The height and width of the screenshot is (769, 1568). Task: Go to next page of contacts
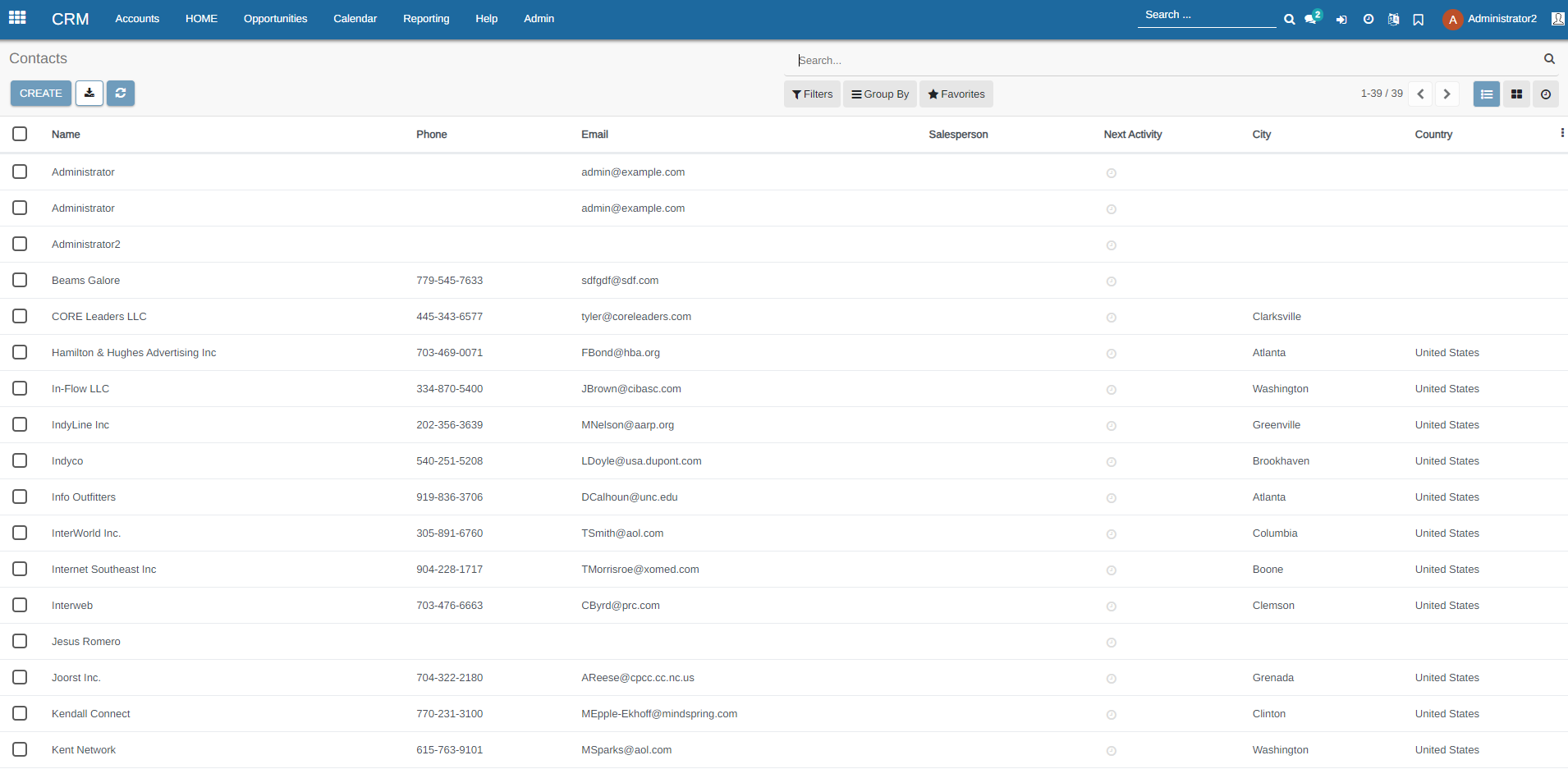(1447, 94)
